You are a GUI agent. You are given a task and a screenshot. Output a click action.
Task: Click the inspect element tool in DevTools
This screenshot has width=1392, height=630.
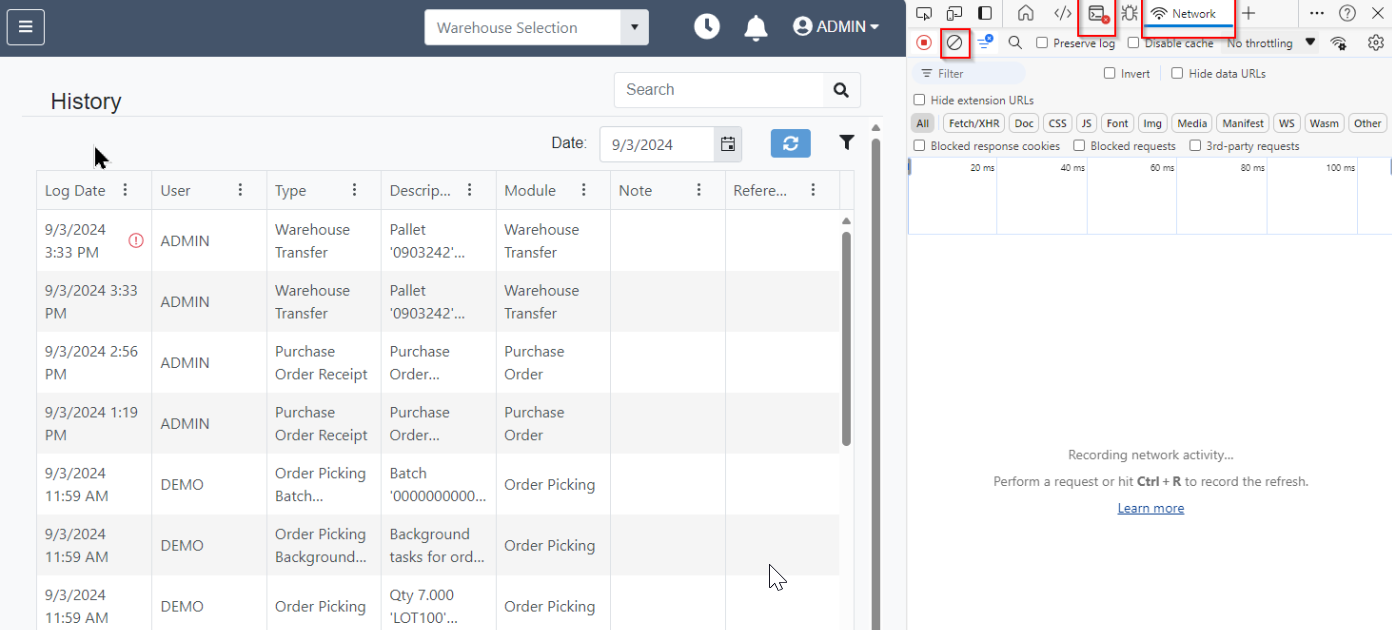(x=924, y=13)
